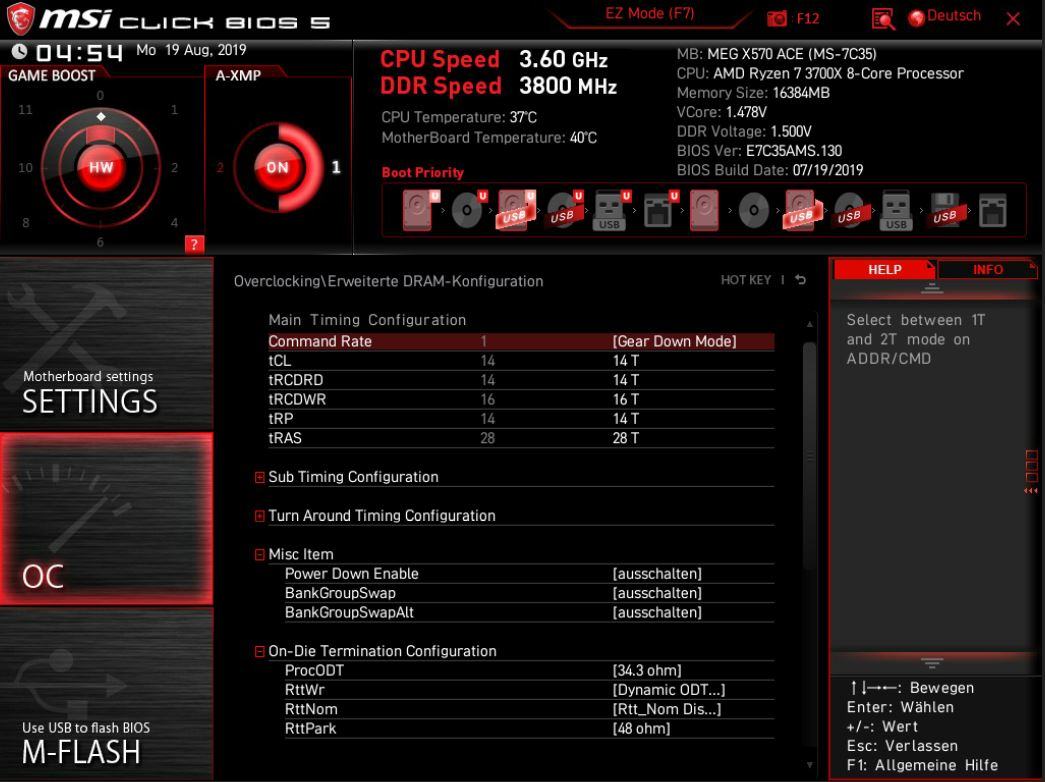Screen dimensions: 1045x782
Task: Open the Motherboard SETTINGS menu
Action: click(107, 343)
